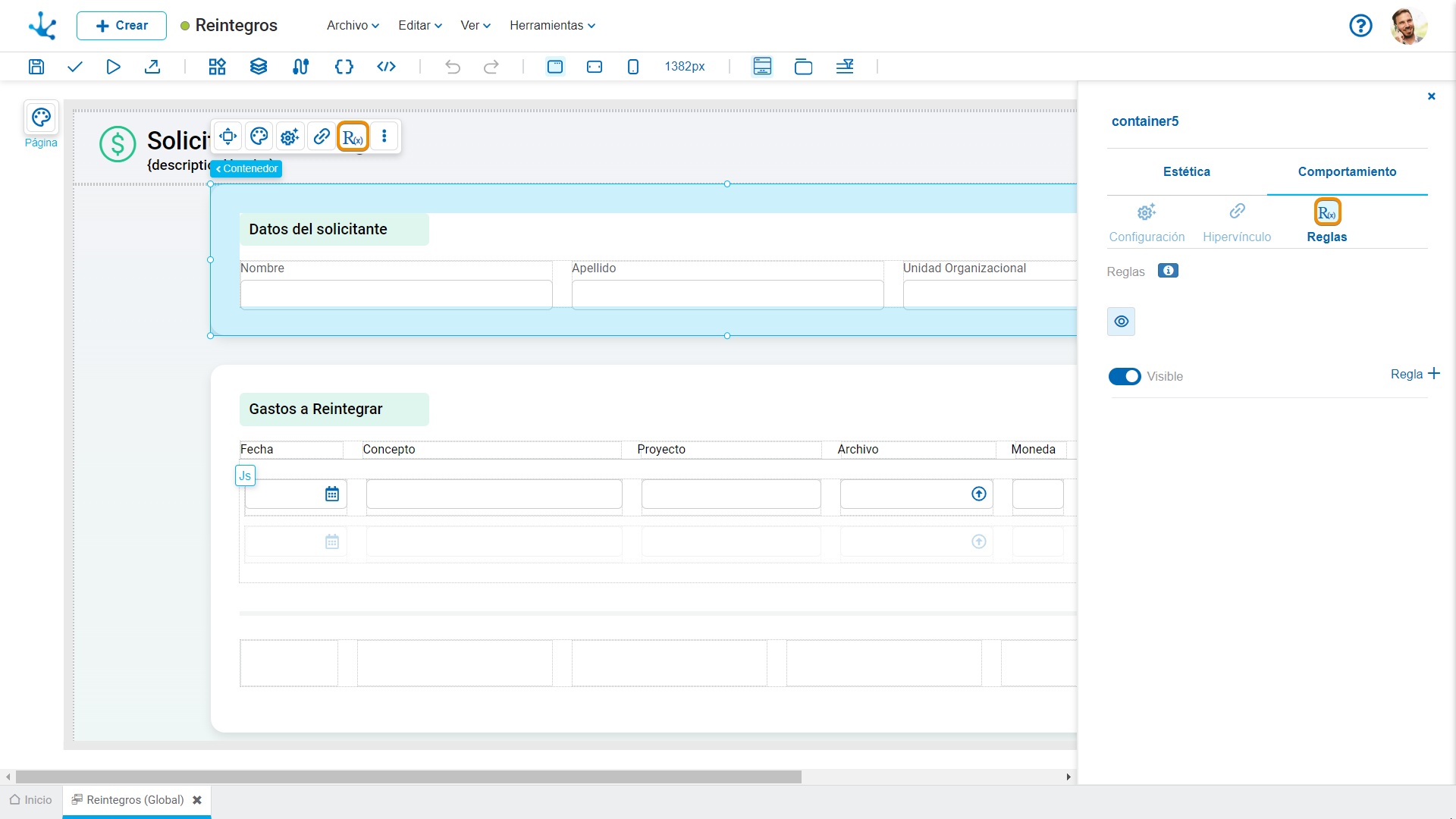Open the style palette icon on container toolbar
The width and height of the screenshot is (1456, 819).
(259, 136)
